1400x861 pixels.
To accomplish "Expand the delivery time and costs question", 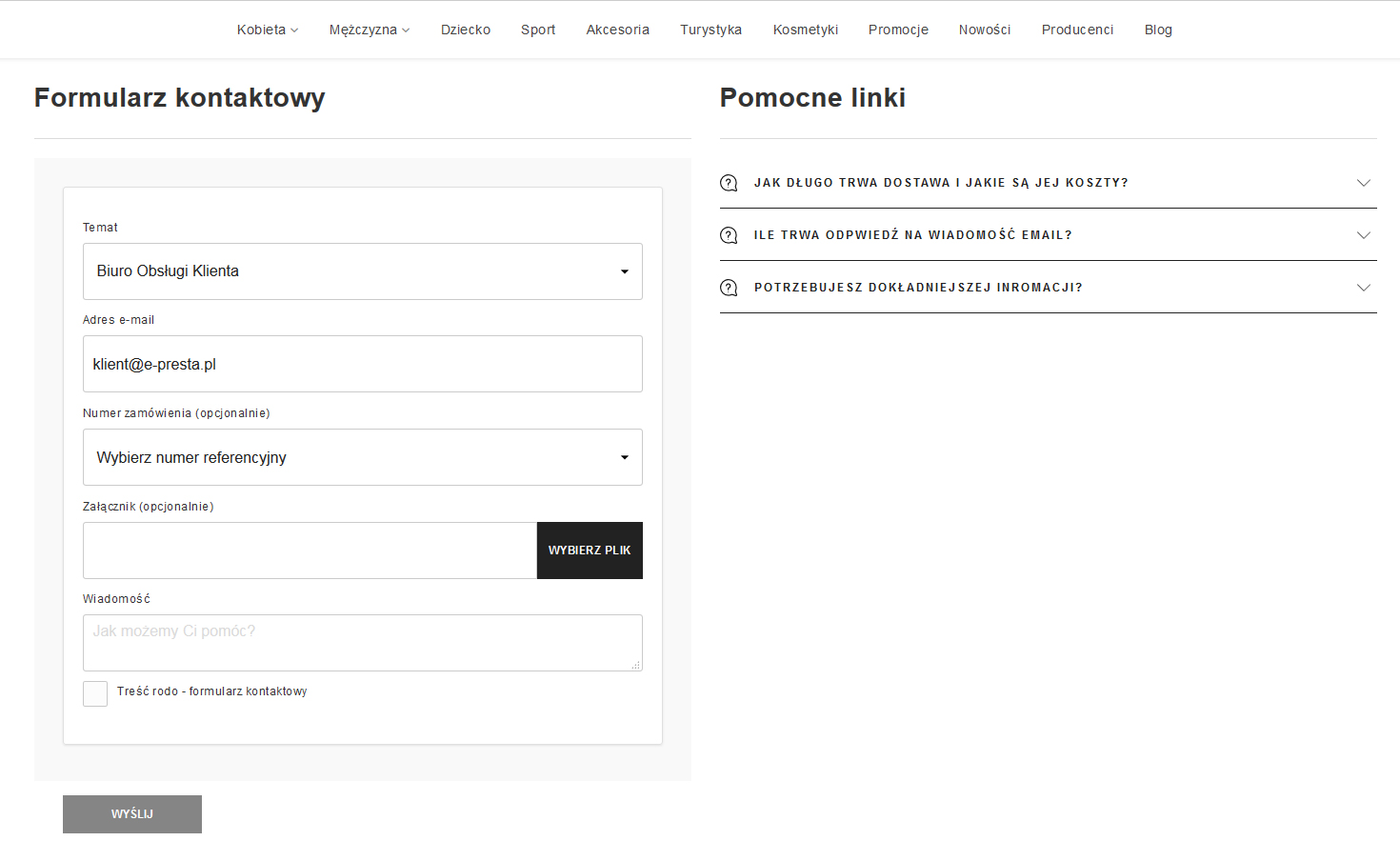I will click(1363, 183).
